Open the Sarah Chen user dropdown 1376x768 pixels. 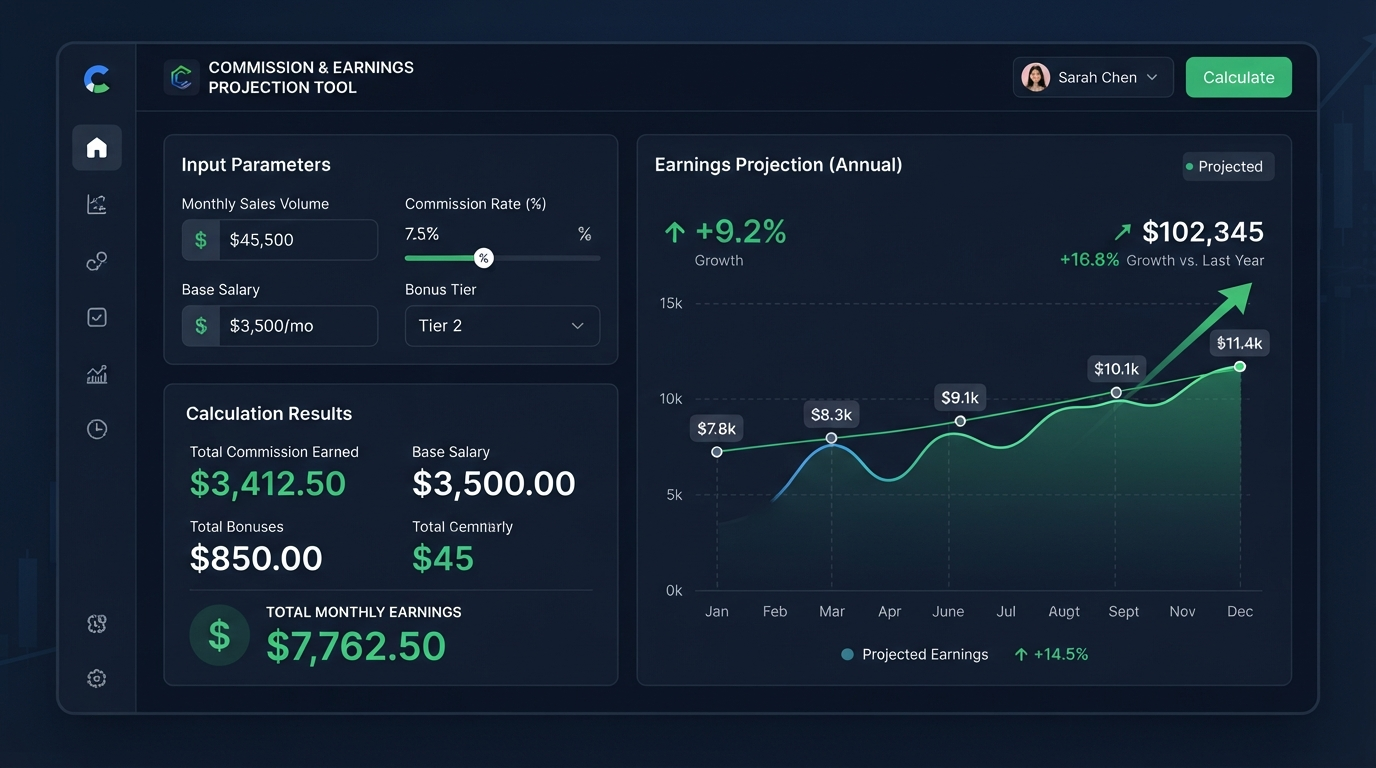click(x=1093, y=77)
